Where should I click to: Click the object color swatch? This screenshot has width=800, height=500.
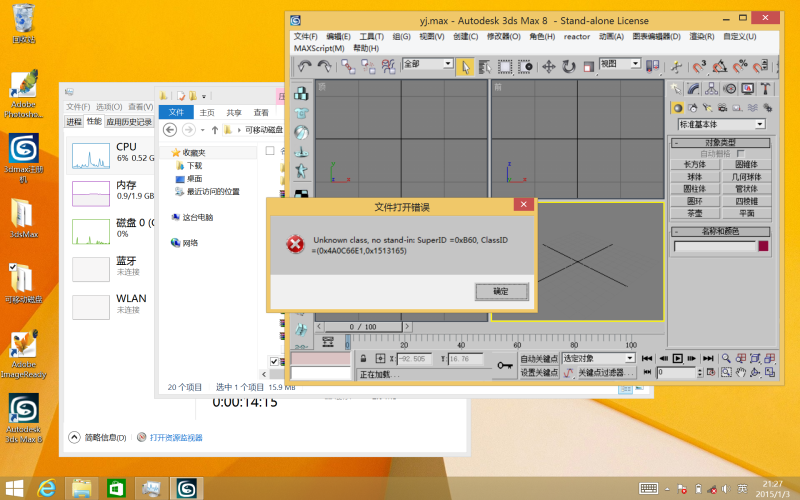pyautogui.click(x=763, y=246)
